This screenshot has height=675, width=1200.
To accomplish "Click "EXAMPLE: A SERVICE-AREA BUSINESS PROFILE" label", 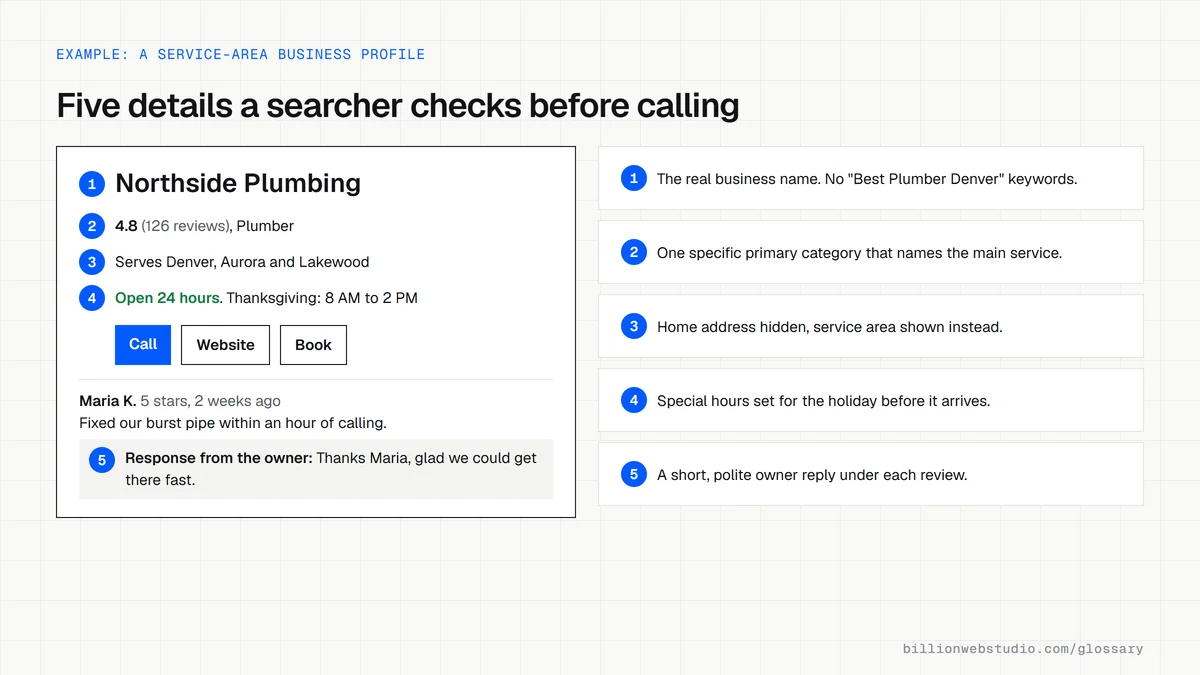I will point(240,54).
